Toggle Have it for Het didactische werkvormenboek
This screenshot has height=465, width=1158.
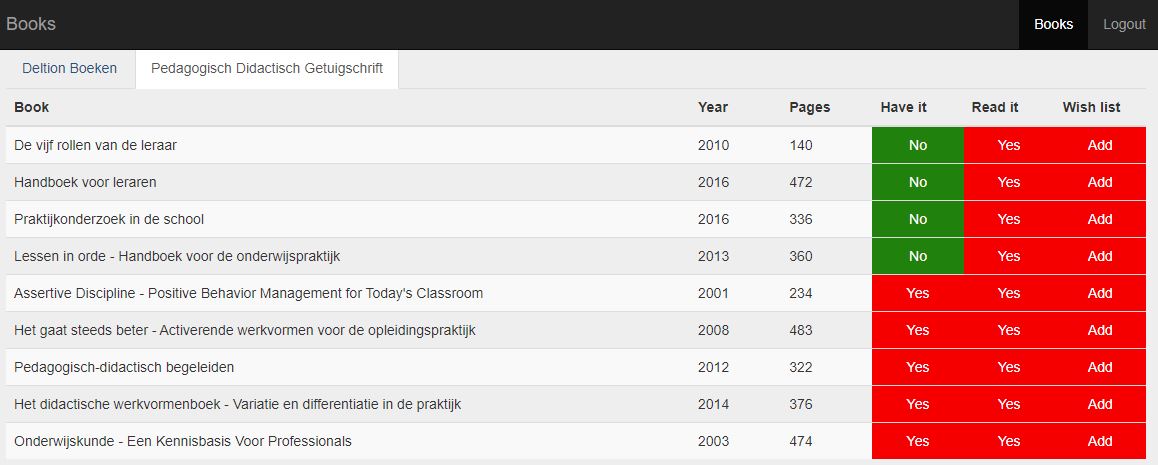pyautogui.click(x=917, y=404)
